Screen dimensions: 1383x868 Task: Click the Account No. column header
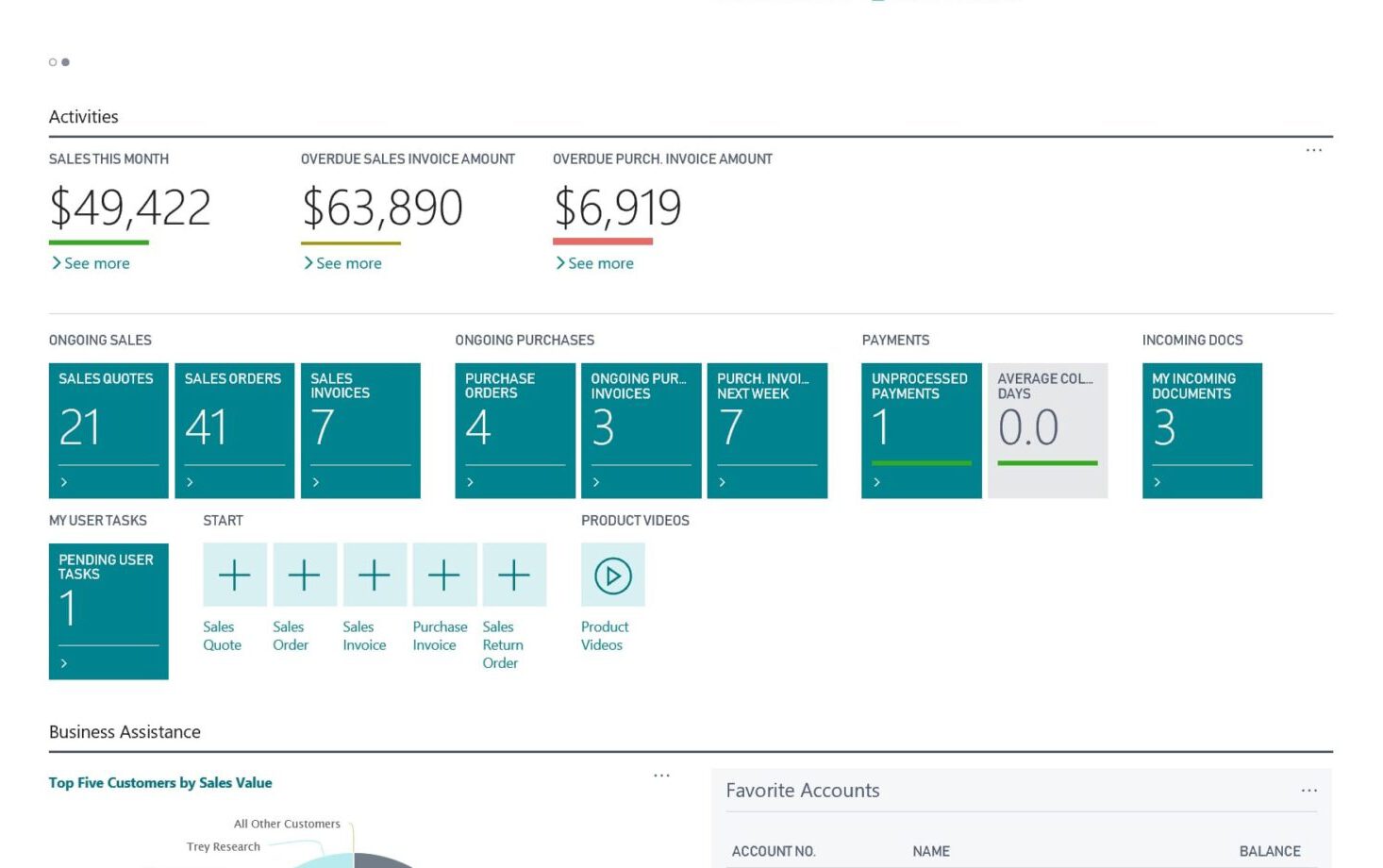[774, 851]
